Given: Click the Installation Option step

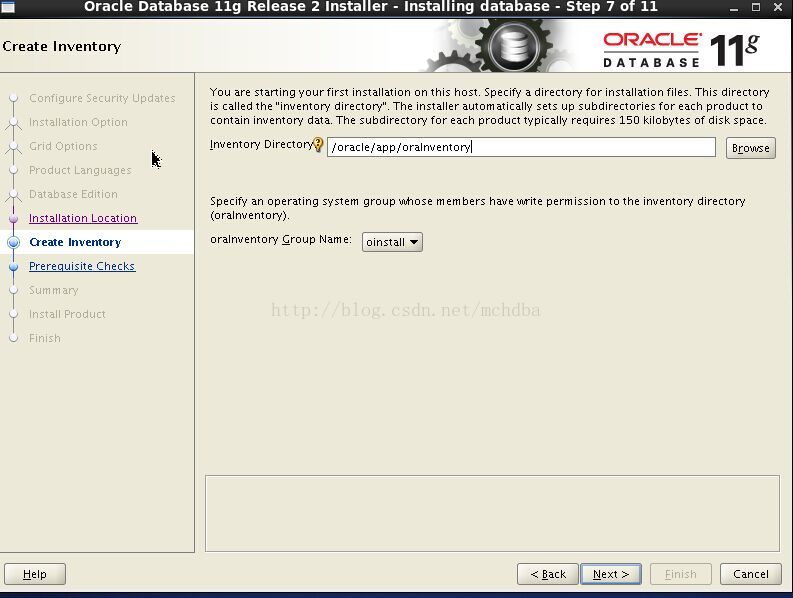Looking at the screenshot, I should click(78, 122).
